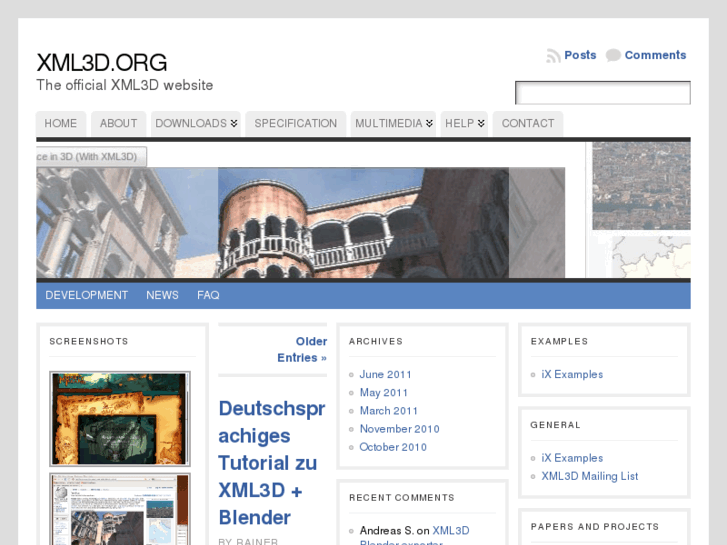Screen dimensions: 727x545
Task: Open the ABOUT menu item
Action: click(x=118, y=123)
